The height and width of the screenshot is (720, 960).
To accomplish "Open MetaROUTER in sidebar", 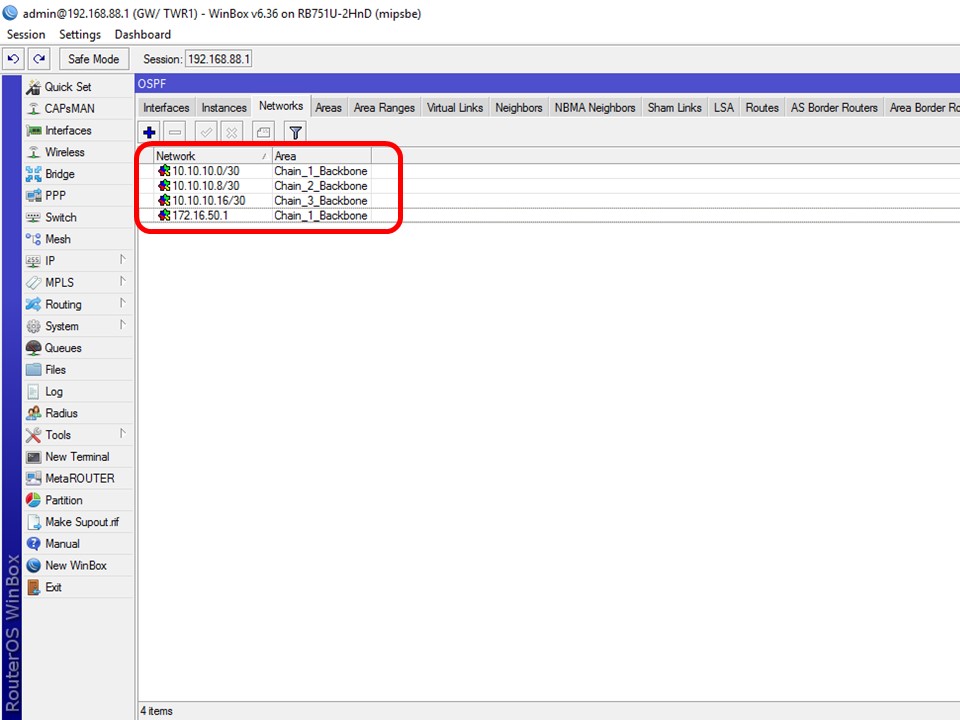I will coord(78,478).
